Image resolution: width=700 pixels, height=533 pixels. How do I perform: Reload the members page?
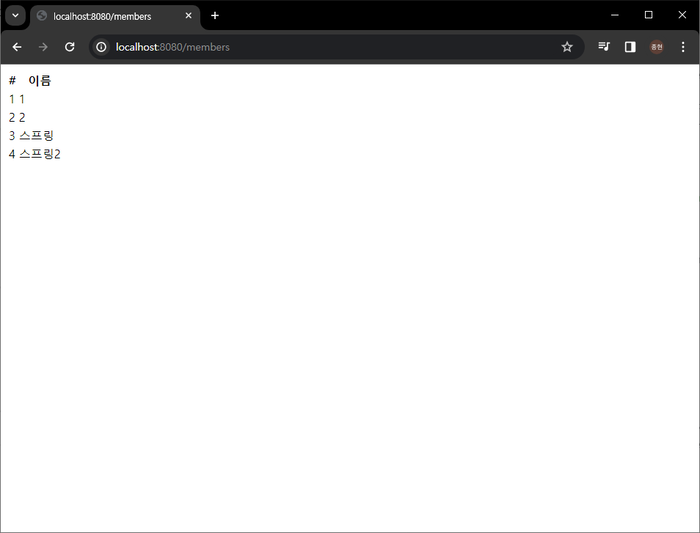pyautogui.click(x=70, y=47)
